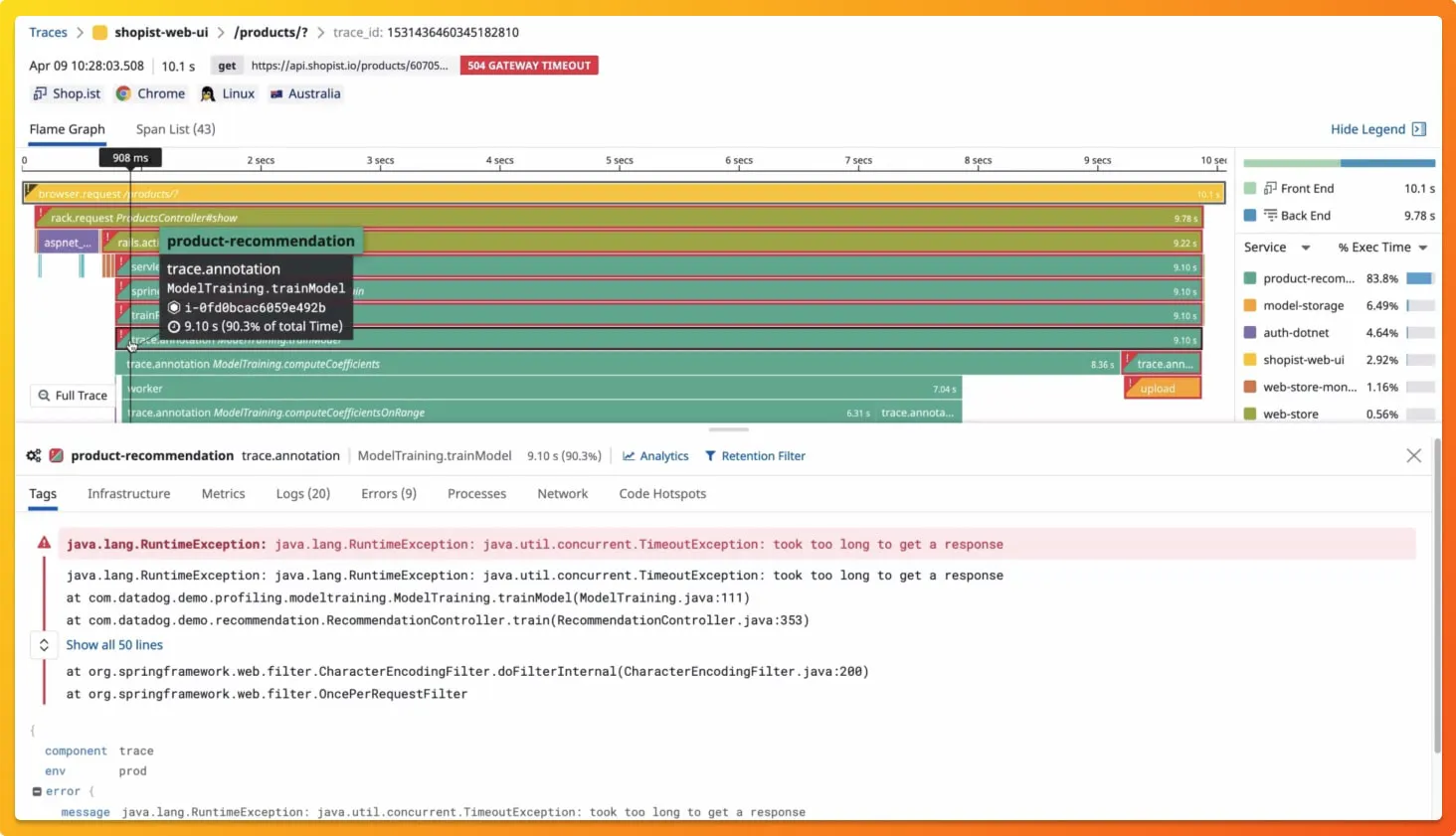Image resolution: width=1456 pixels, height=836 pixels.
Task: Click the gears icon beside product-recommendation
Action: pyautogui.click(x=34, y=456)
